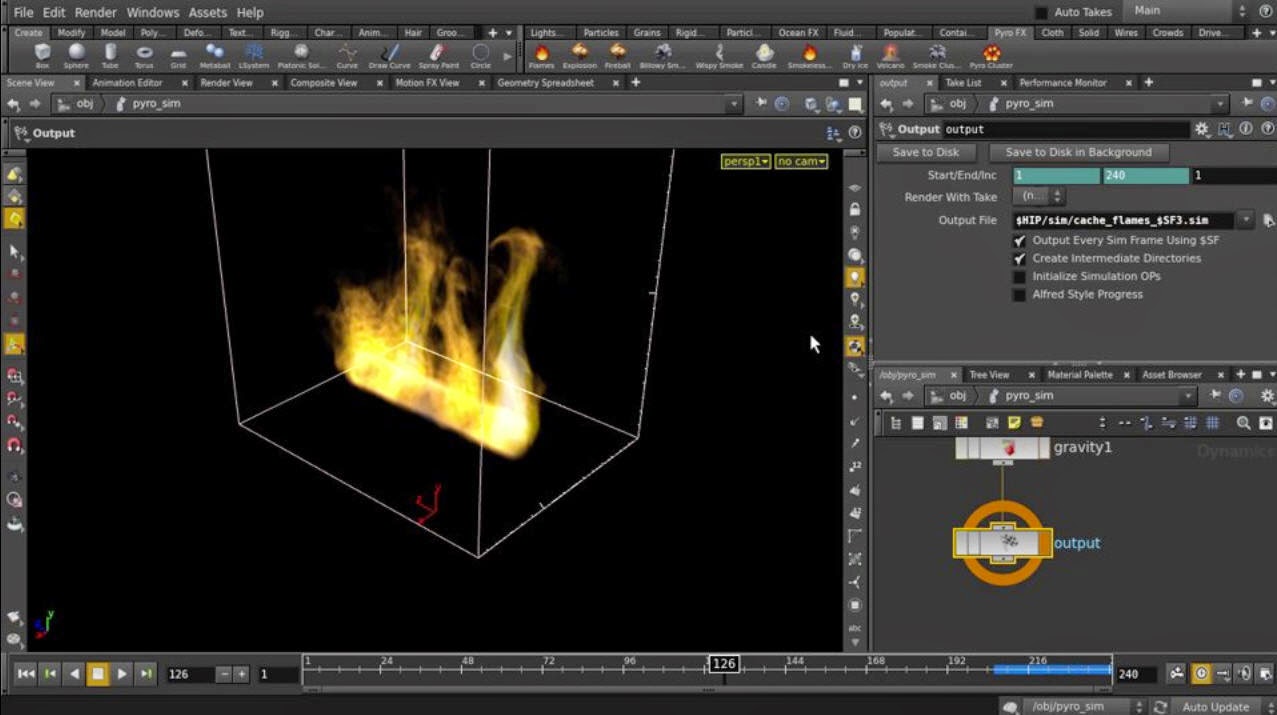
Task: Click the Volcano pyro shelf tool
Action: (890, 55)
